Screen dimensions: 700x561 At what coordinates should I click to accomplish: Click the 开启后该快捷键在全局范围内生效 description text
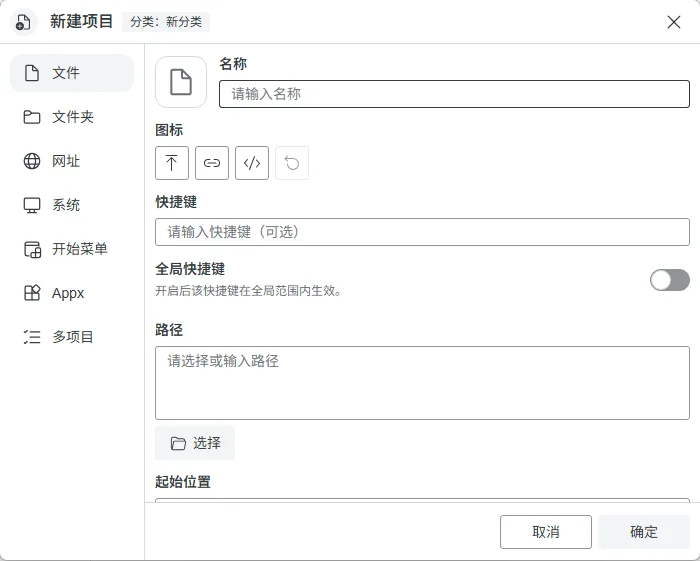click(x=248, y=291)
